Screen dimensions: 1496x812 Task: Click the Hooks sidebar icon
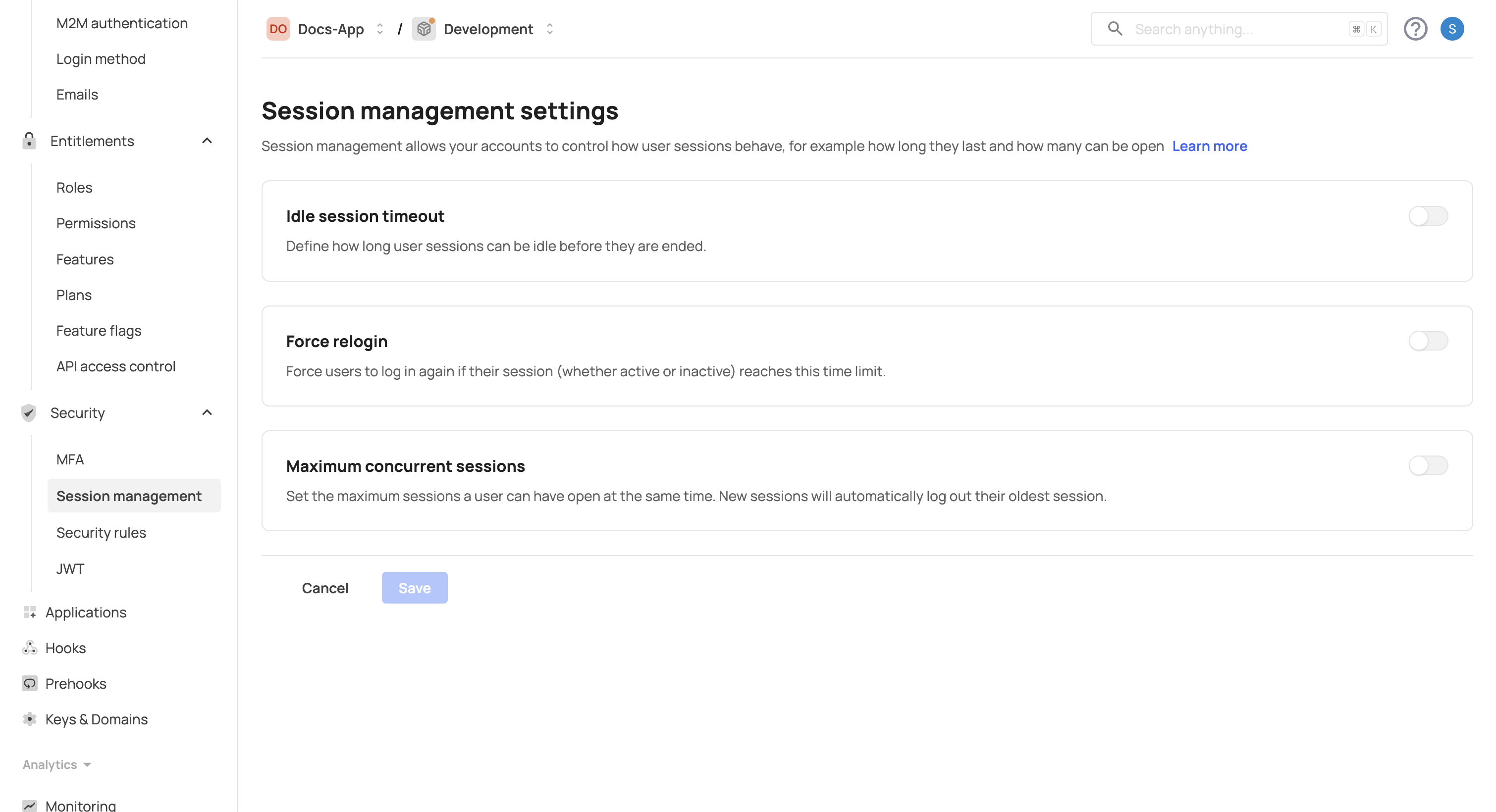click(29, 648)
